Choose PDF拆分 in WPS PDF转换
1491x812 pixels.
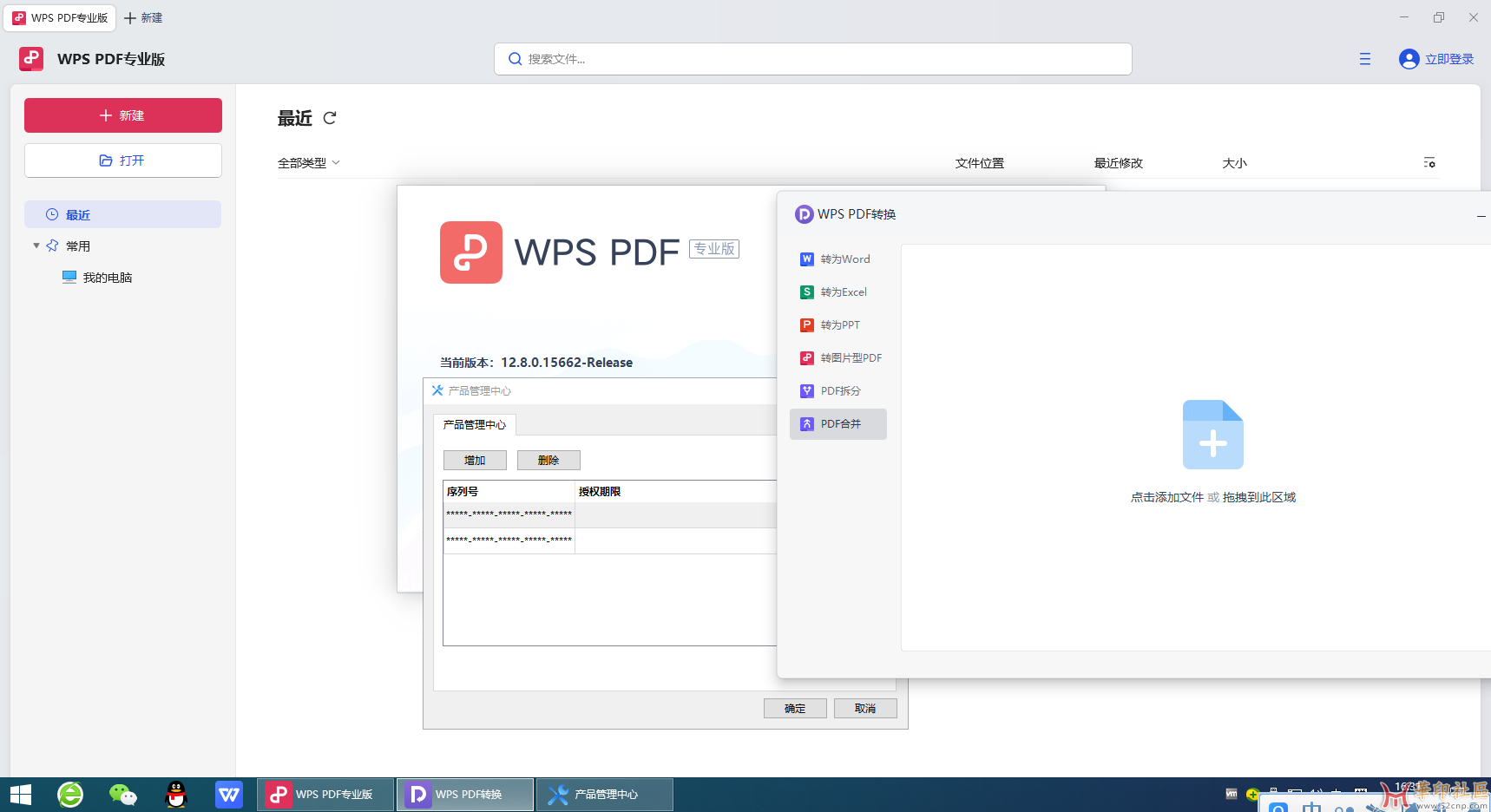pos(838,391)
